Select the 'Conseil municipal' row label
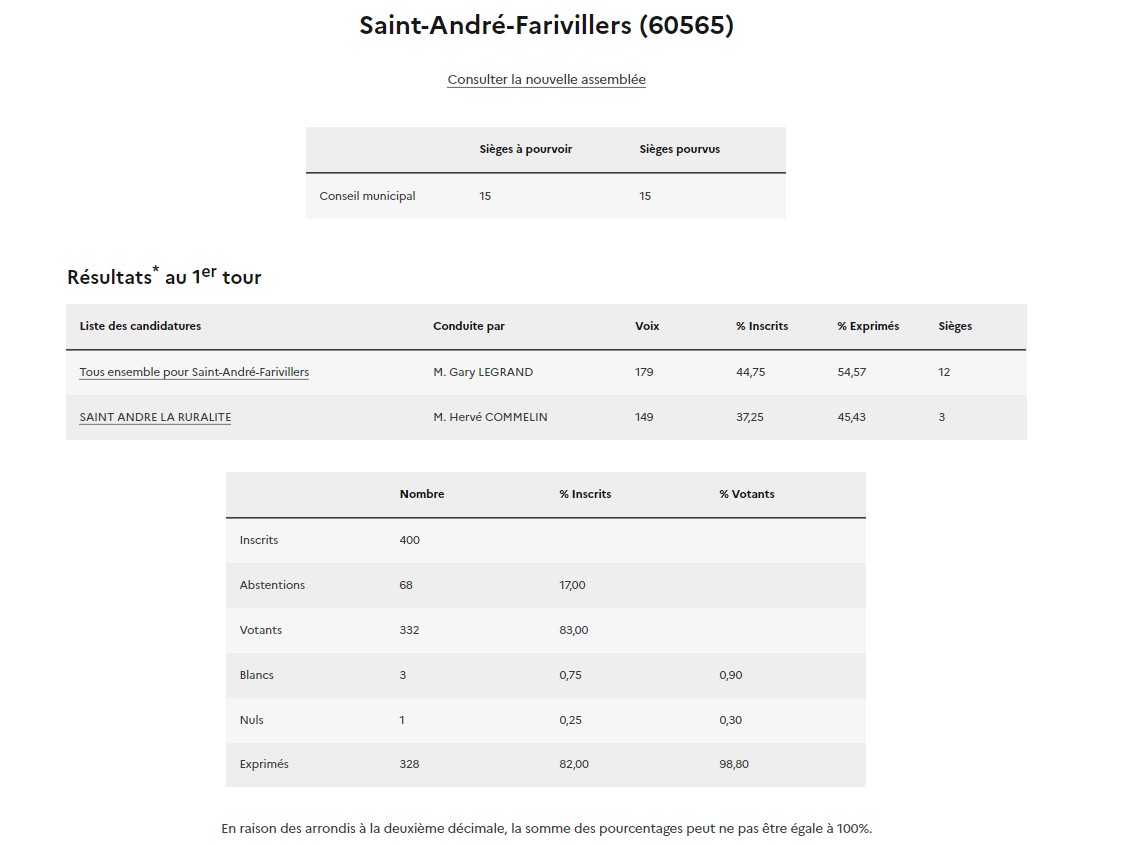 367,196
